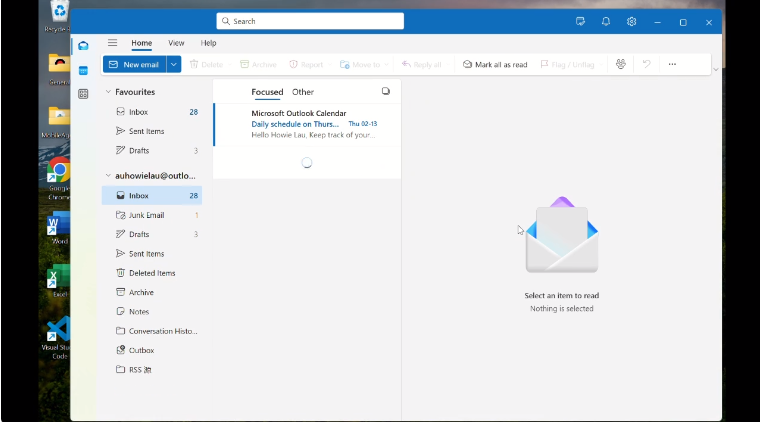Select Inbox under the account folders

[152, 196]
